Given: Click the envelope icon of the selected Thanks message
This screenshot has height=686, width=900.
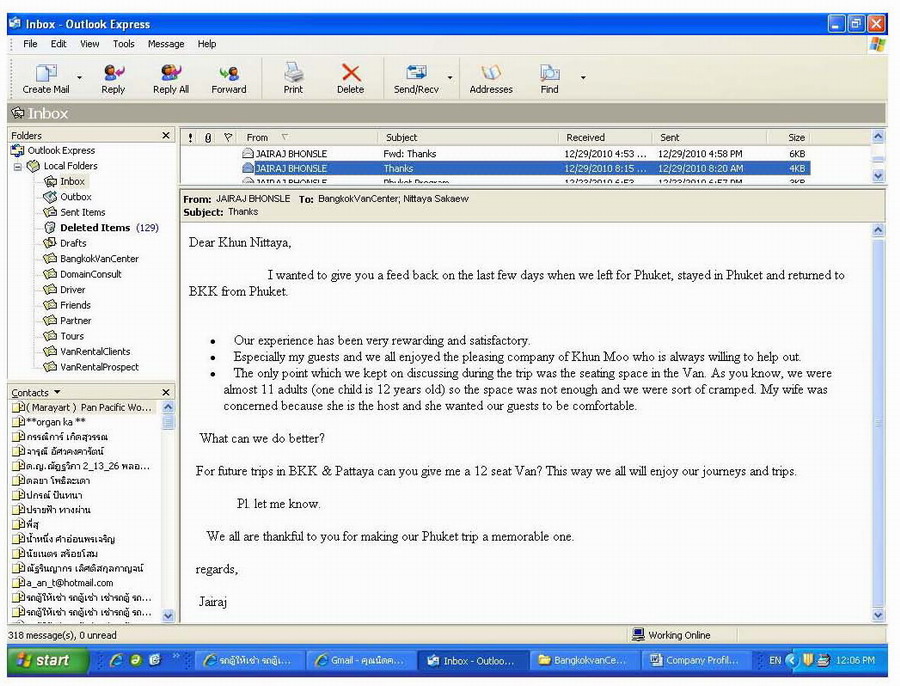Looking at the screenshot, I should [x=247, y=168].
